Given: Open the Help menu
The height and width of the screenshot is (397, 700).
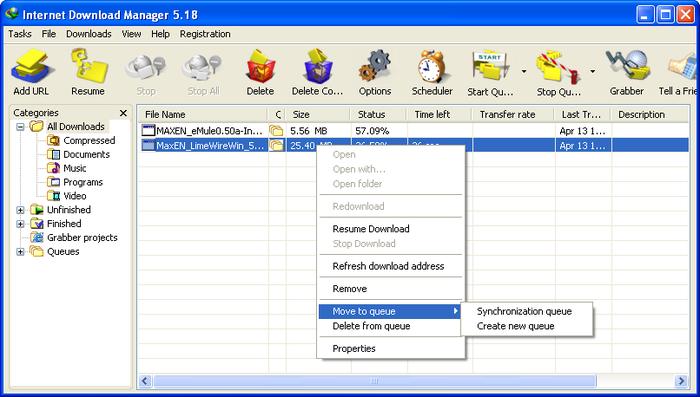Looking at the screenshot, I should [160, 34].
